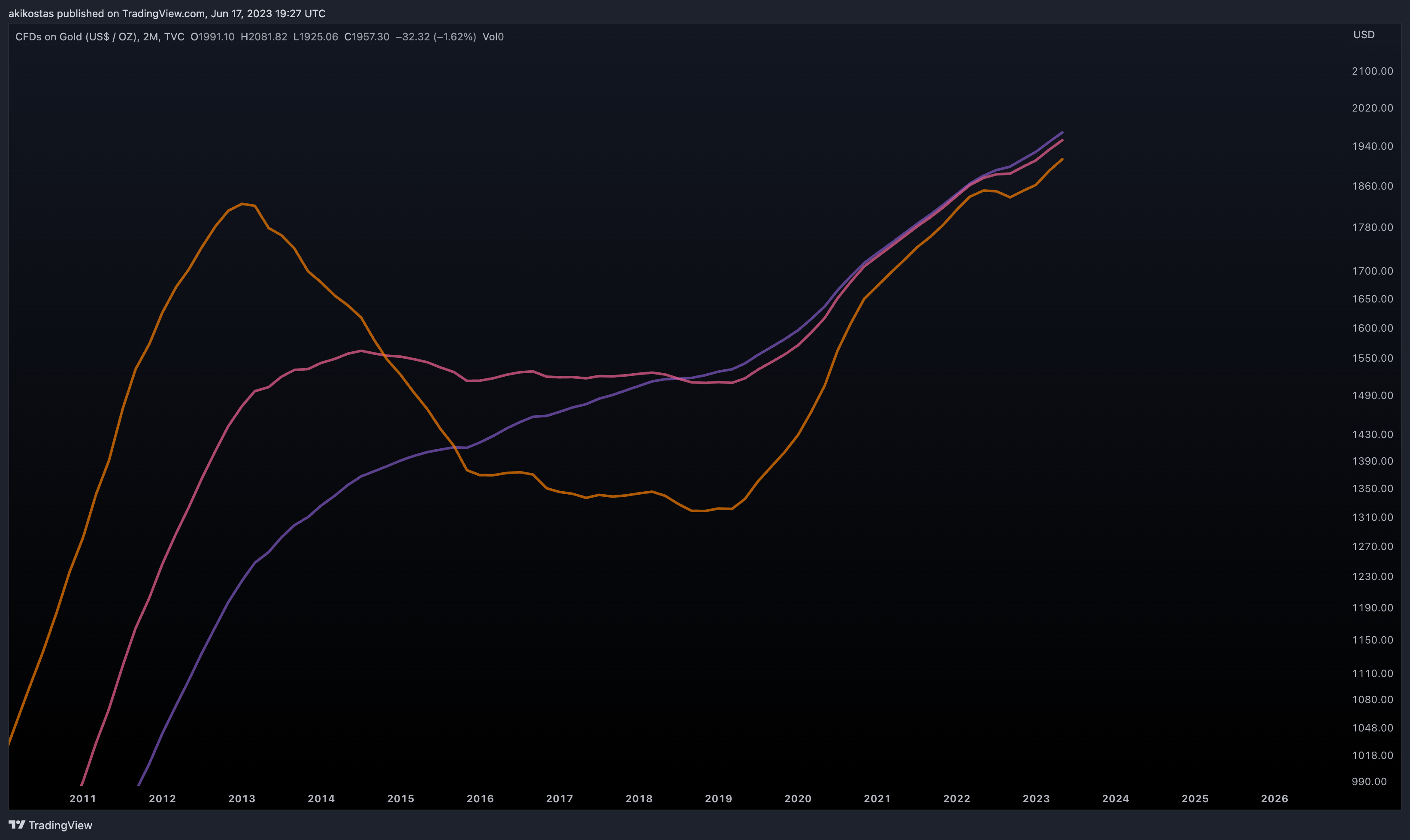Click the 1650.00 price axis label
The height and width of the screenshot is (840, 1410).
click(x=1373, y=299)
